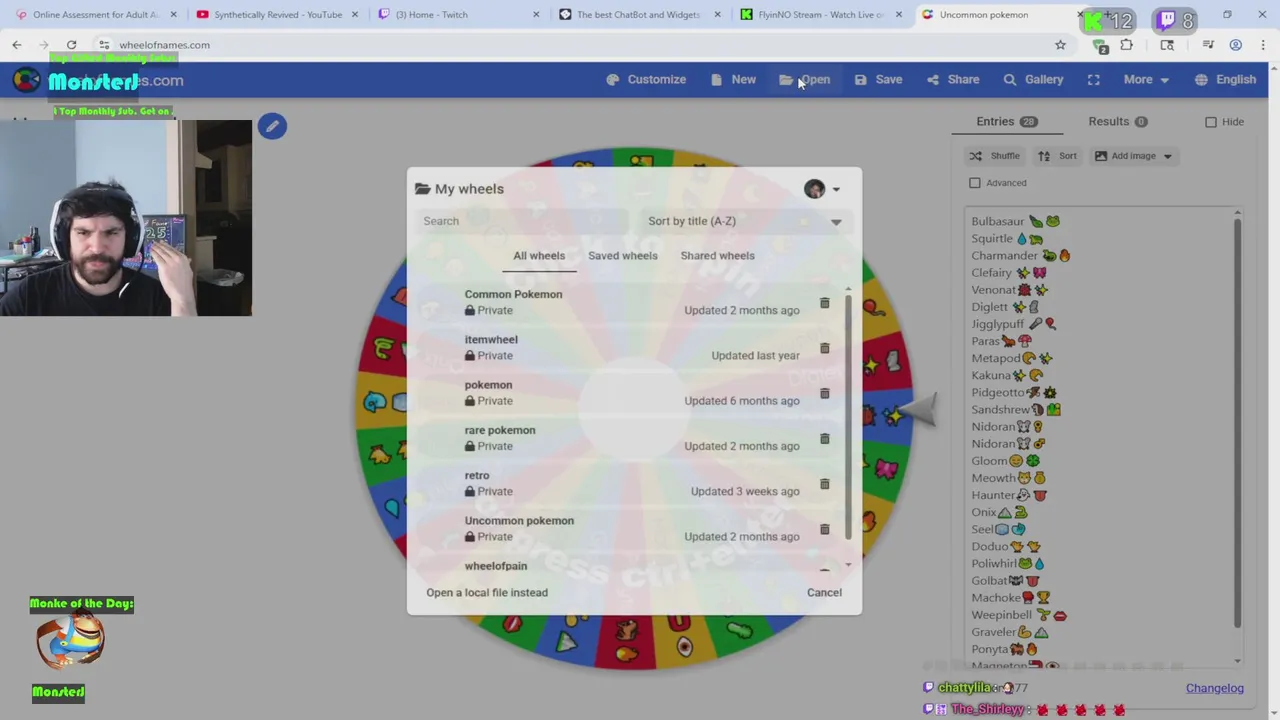Open Customize in the top bar
Viewport: 1280px width, 720px height.
point(646,80)
